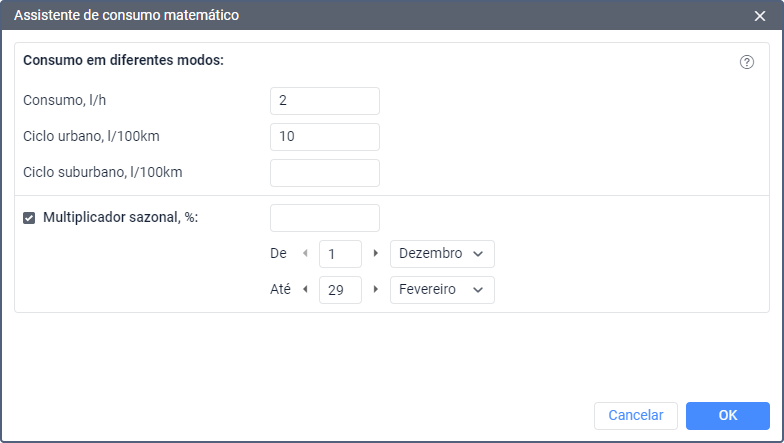Focus the Consumo, l/h input field
The image size is (784, 443).
click(324, 101)
